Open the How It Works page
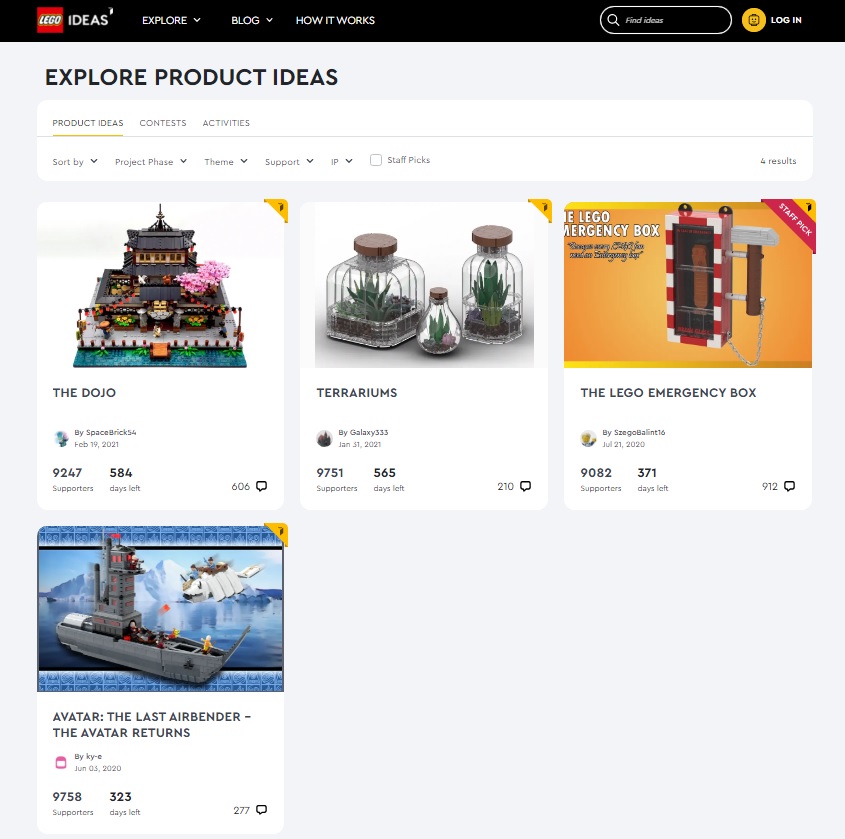 (x=335, y=20)
